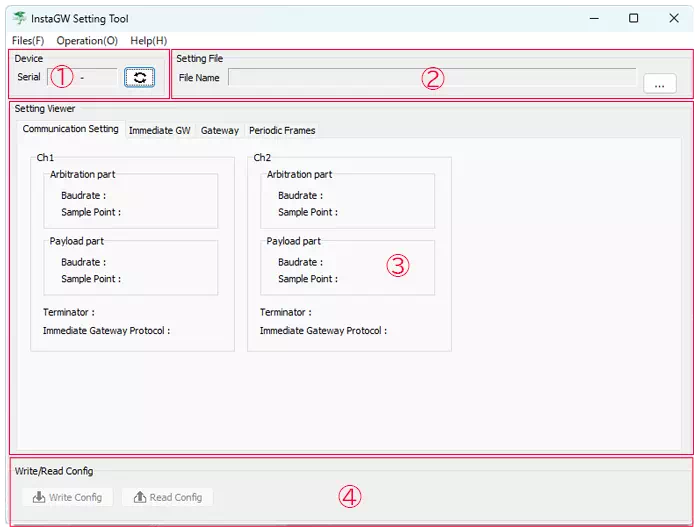Close the InstaGW Setting Tool window
Image resolution: width=700 pixels, height=532 pixels.
tap(674, 18)
